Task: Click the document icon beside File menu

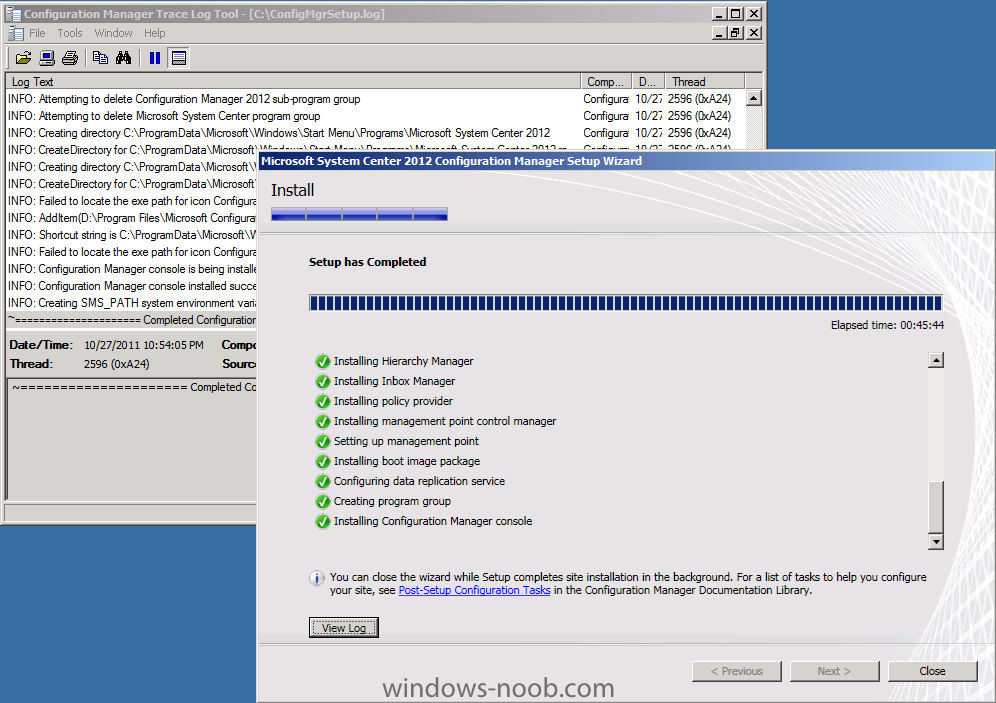Action: tap(16, 33)
